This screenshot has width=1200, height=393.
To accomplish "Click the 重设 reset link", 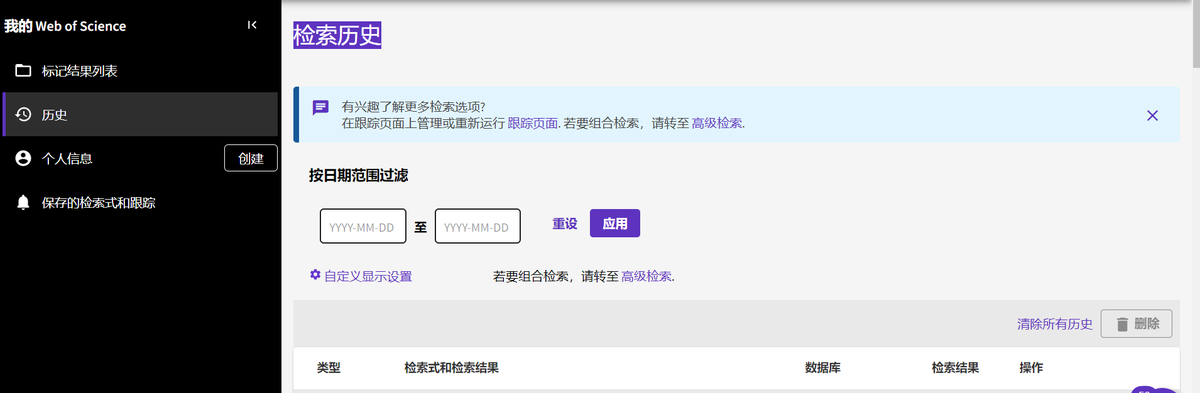I will click(565, 224).
